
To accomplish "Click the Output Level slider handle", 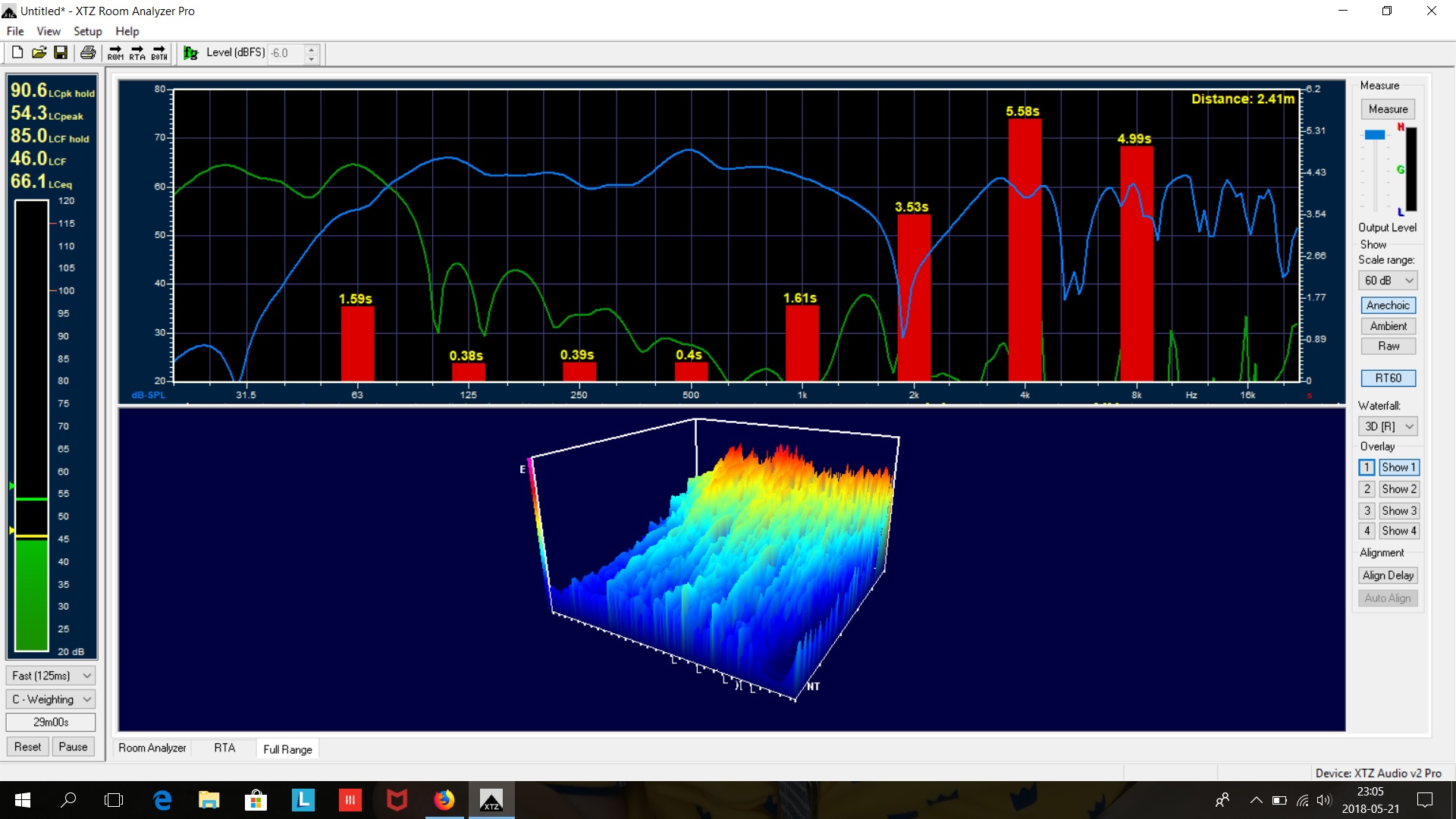I will pos(1374,135).
